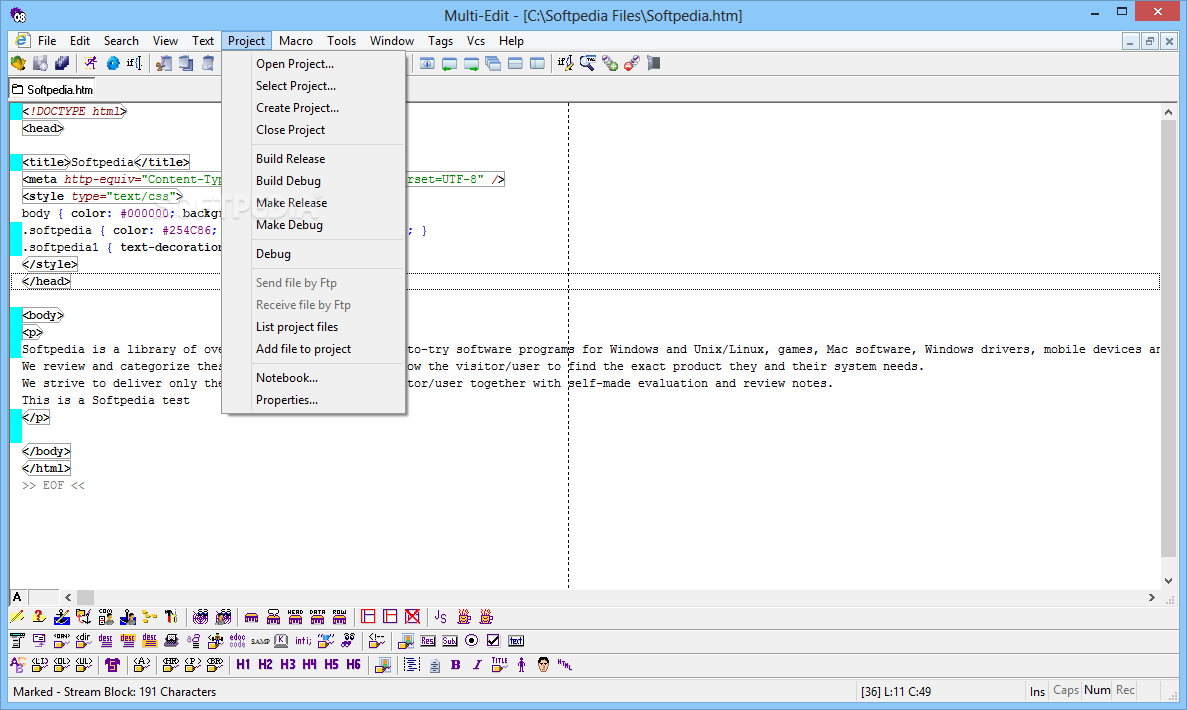1187x710 pixels.
Task: Click the SAMP tag icon
Action: (x=260, y=641)
